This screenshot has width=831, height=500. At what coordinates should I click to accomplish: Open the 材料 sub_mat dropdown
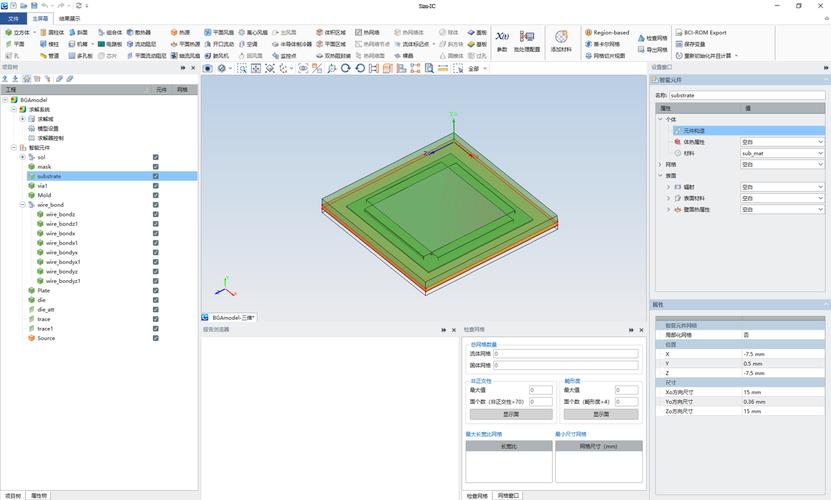coord(782,153)
